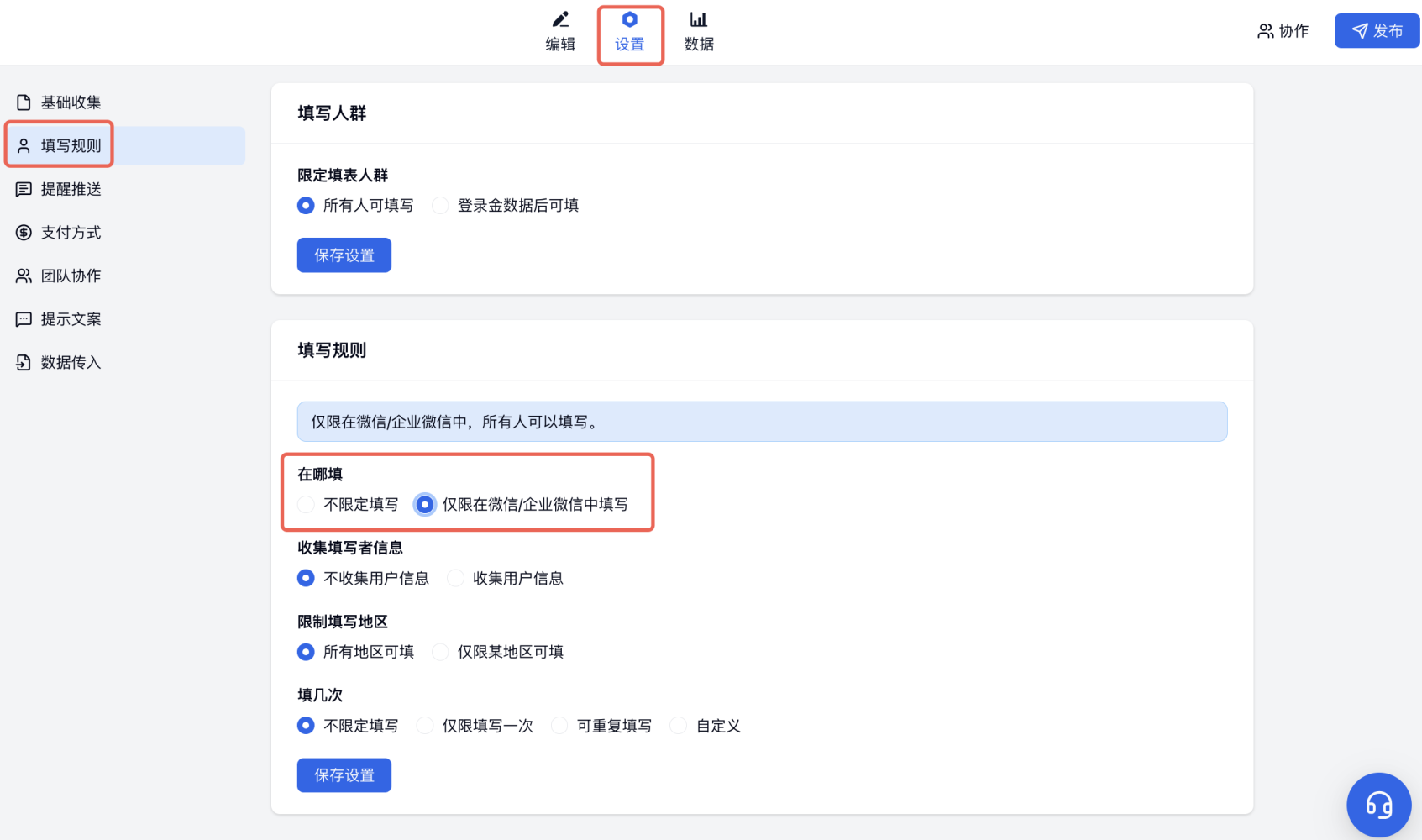The height and width of the screenshot is (840, 1422).
Task: Select 不限定填写 under 在哪填
Action: tap(306, 504)
